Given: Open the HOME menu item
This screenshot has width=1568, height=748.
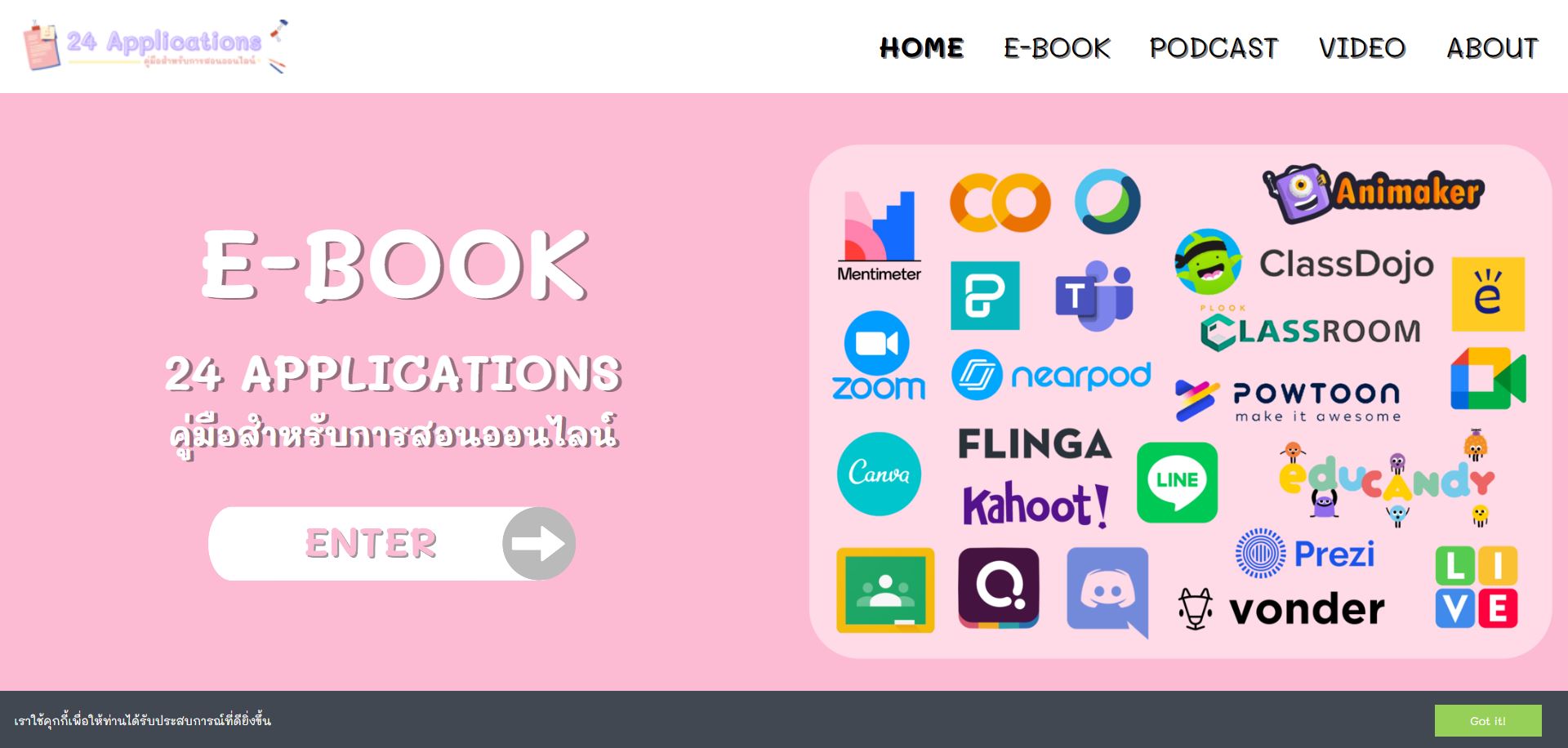Looking at the screenshot, I should pos(922,48).
